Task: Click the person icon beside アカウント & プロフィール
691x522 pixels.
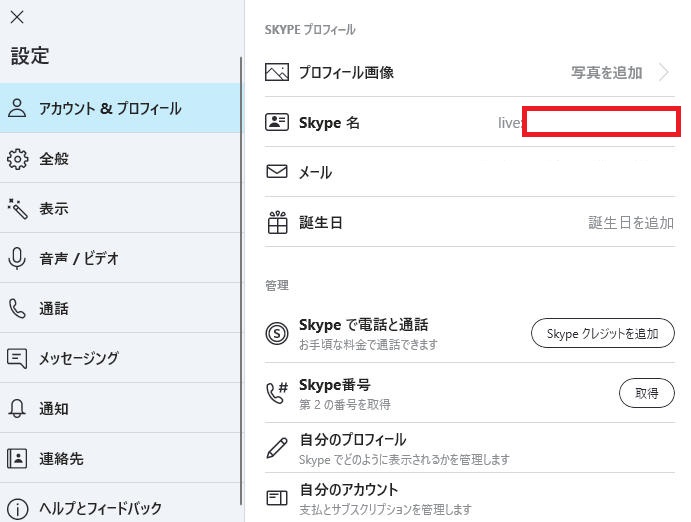Action: pyautogui.click(x=17, y=108)
